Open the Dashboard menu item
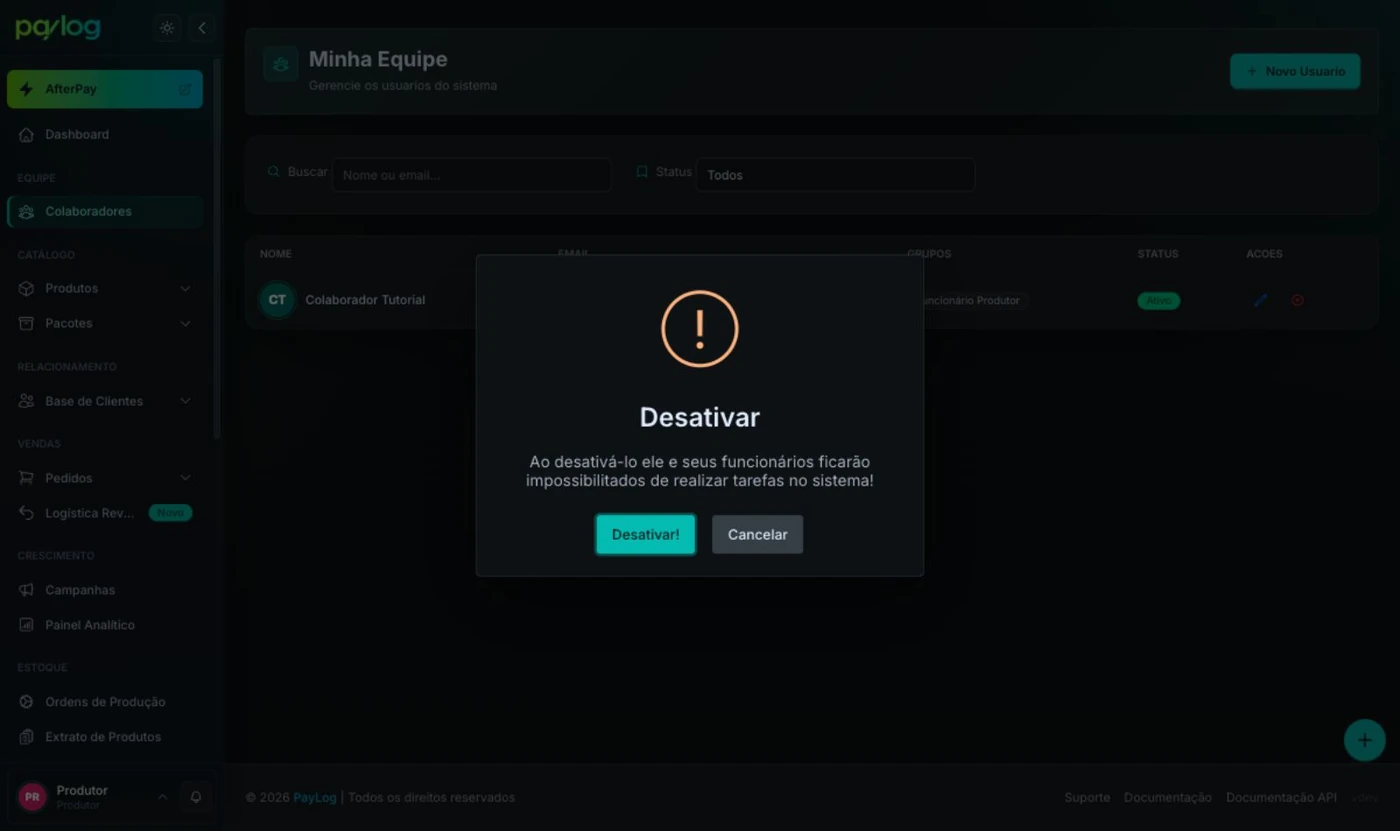 [105, 134]
